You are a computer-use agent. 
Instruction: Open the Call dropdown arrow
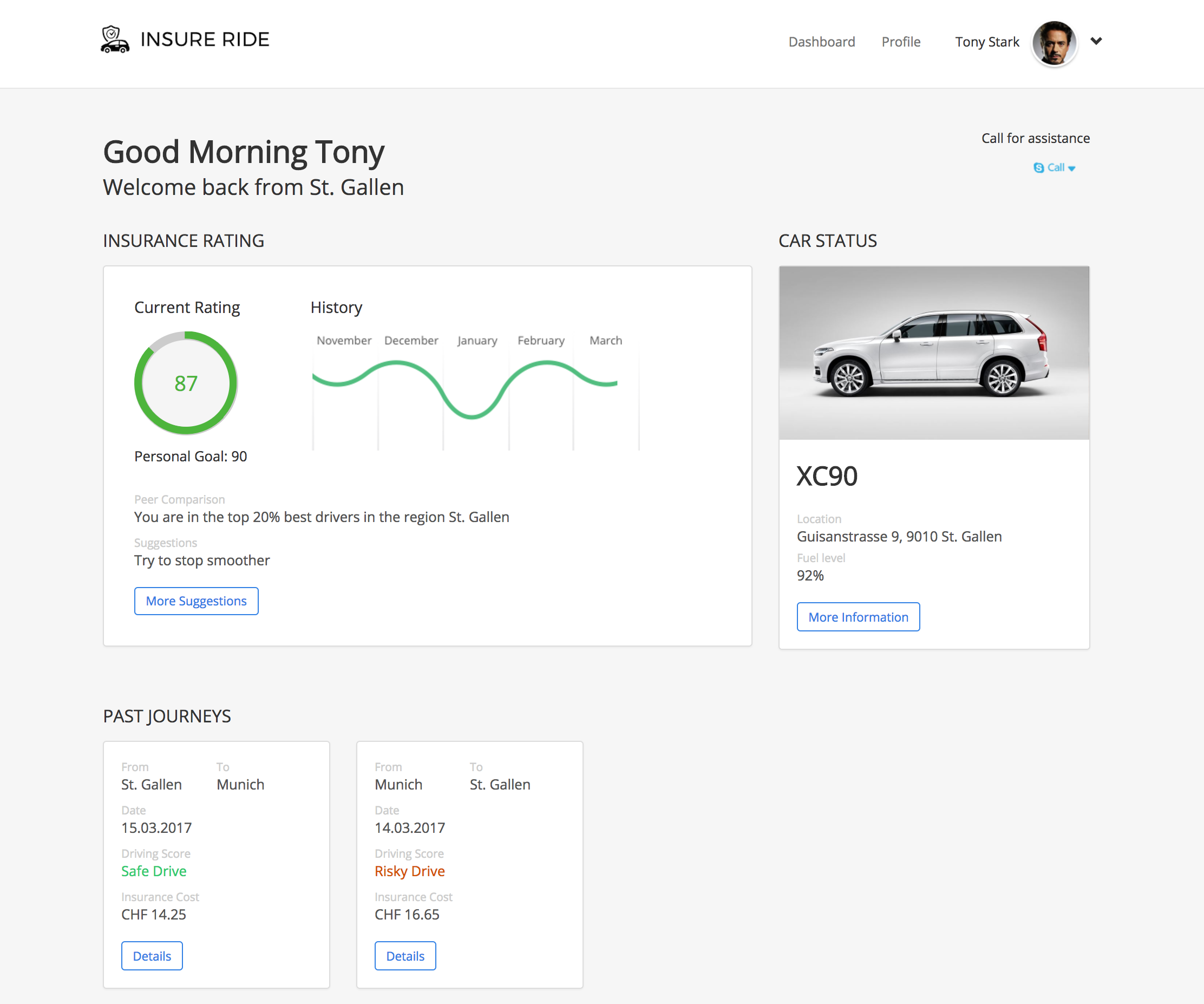1071,168
